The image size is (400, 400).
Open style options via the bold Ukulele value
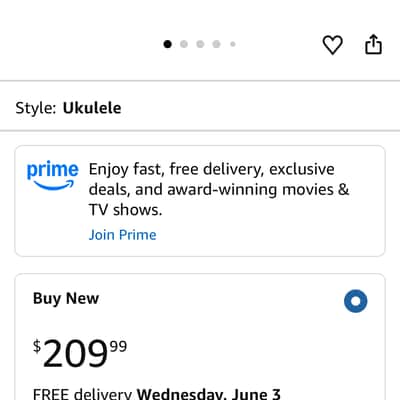[92, 108]
